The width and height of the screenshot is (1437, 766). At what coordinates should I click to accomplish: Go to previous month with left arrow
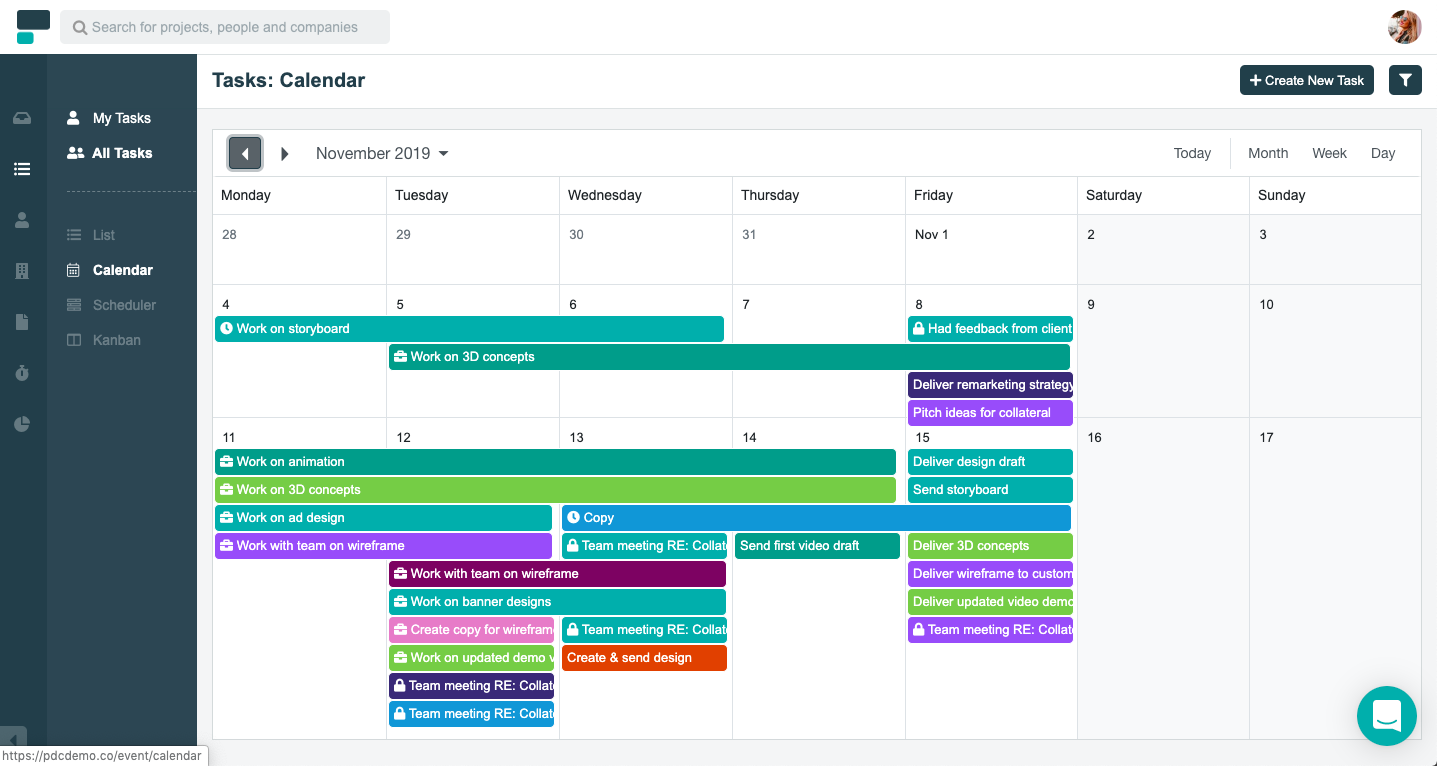point(245,153)
